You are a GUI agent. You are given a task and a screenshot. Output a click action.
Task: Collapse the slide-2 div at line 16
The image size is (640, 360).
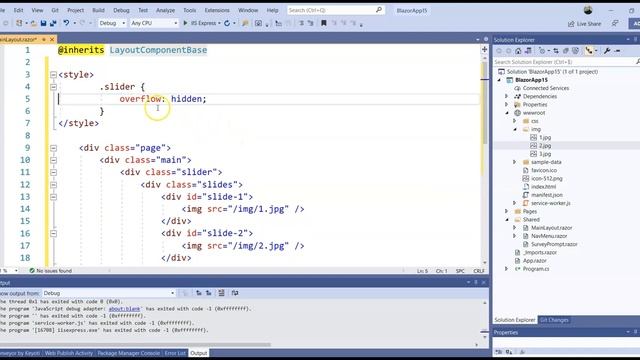tap(53, 233)
